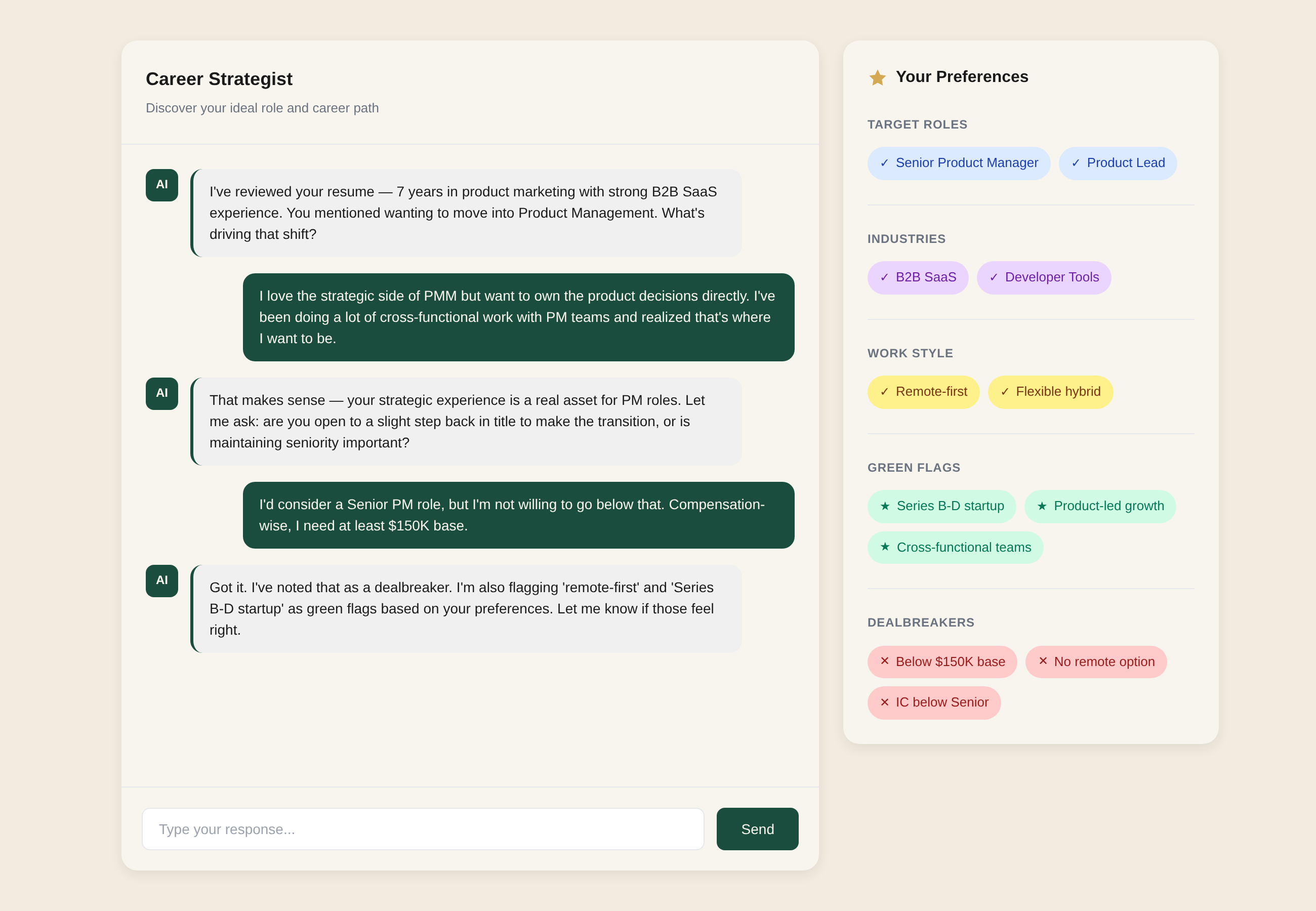Click the star icon on Cross-functional teams

[x=885, y=547]
